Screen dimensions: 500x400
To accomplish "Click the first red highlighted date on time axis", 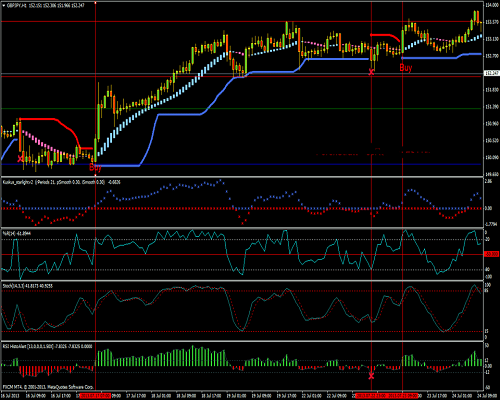I will (95, 396).
